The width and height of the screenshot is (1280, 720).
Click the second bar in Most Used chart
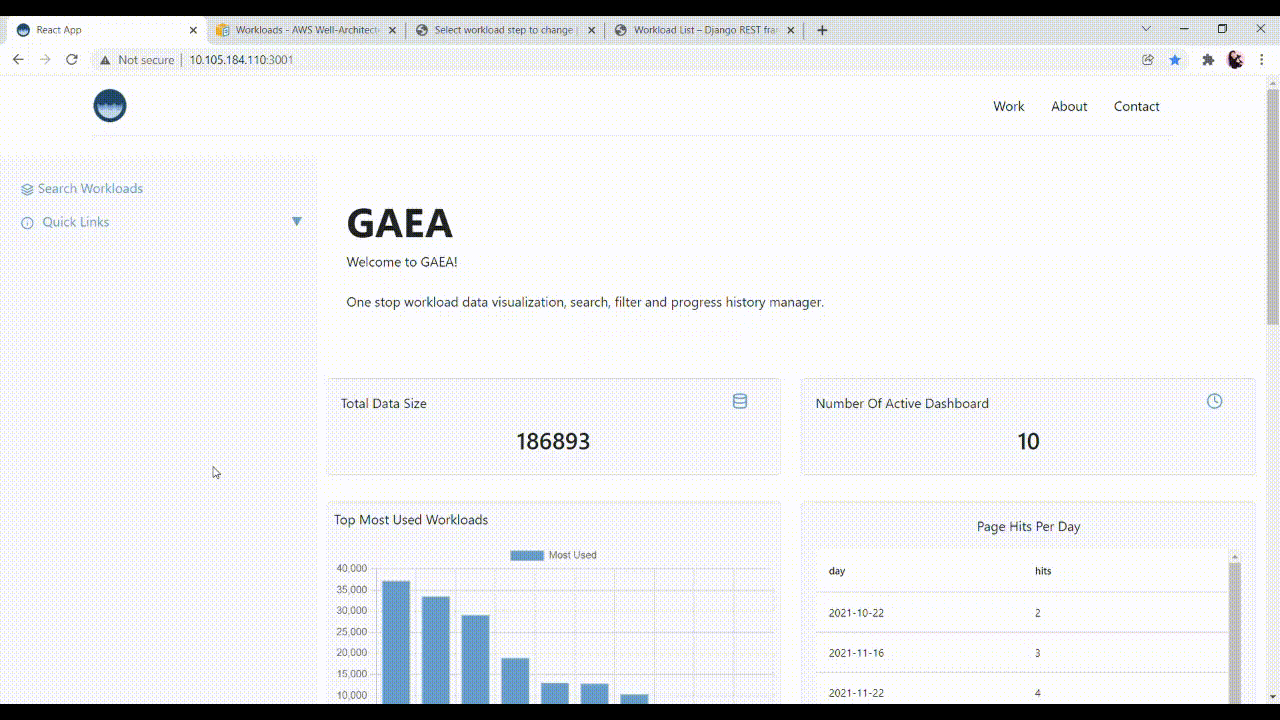(435, 650)
